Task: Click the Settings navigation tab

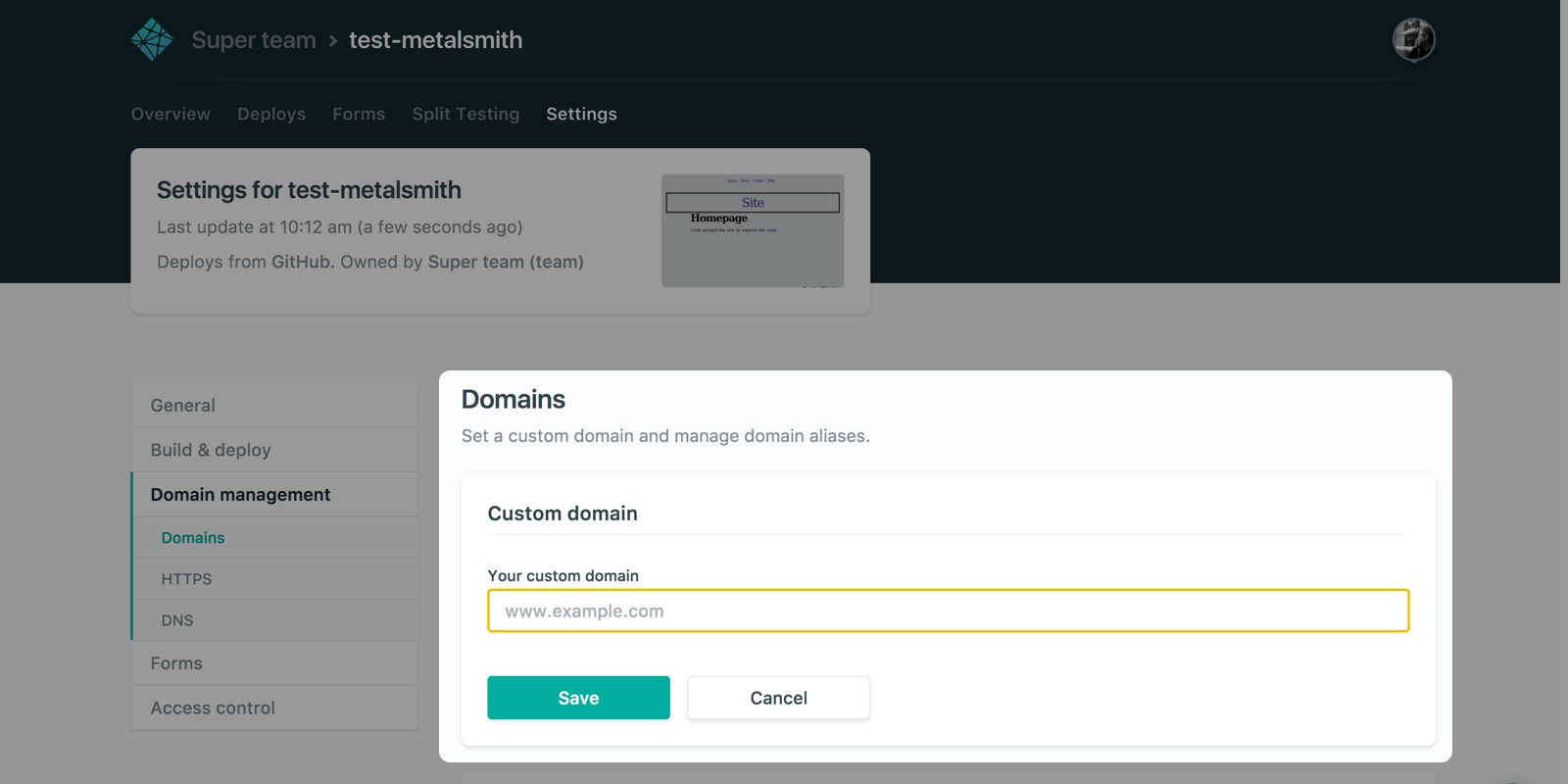Action: [581, 114]
